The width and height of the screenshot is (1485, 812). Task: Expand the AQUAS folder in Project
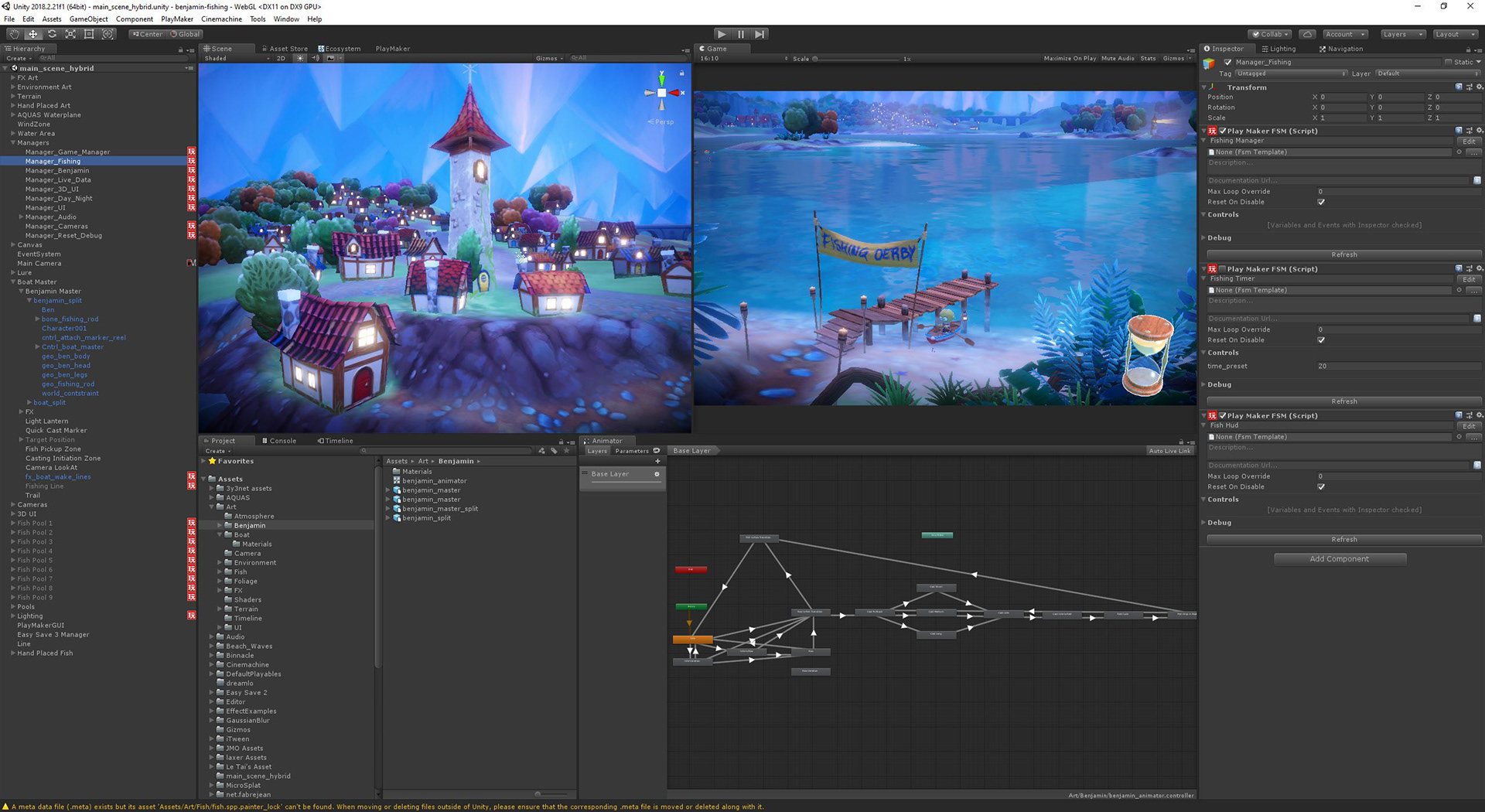point(212,497)
